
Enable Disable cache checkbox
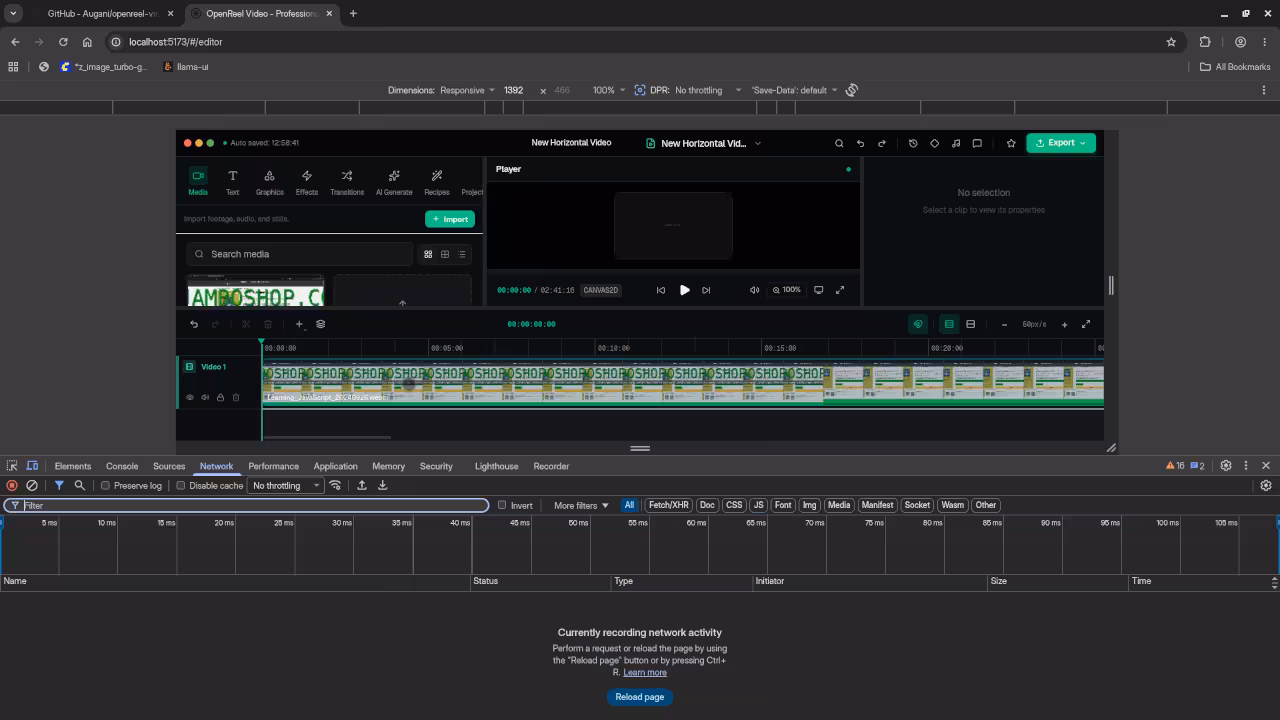pos(181,486)
